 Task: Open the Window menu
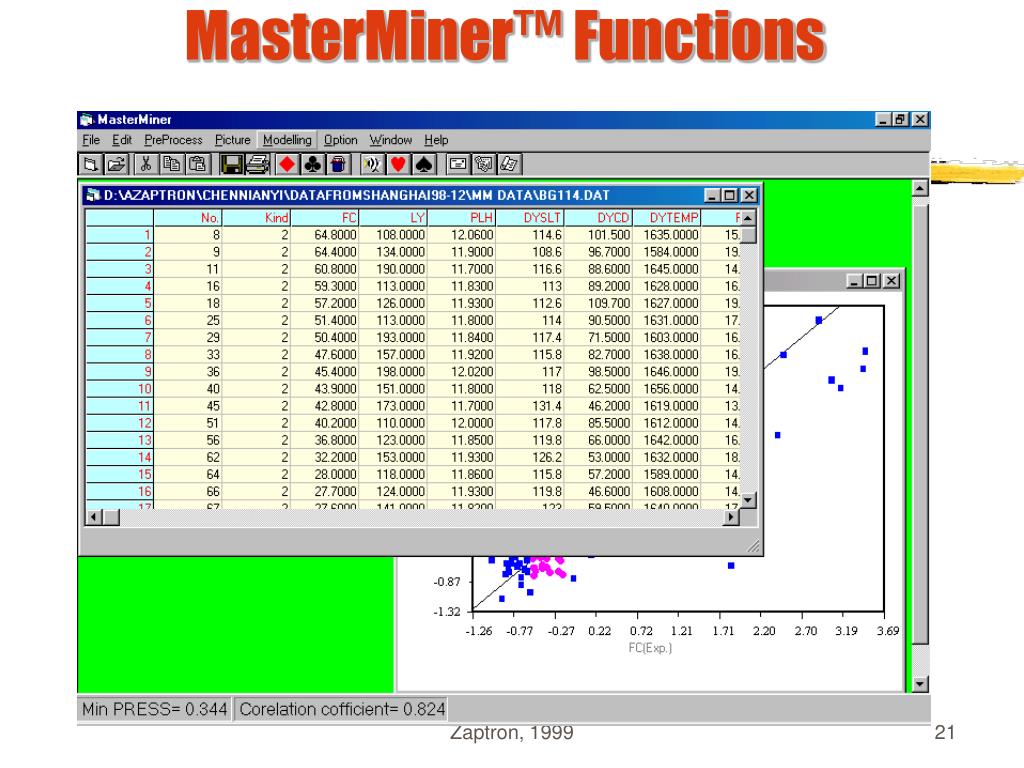[x=391, y=140]
